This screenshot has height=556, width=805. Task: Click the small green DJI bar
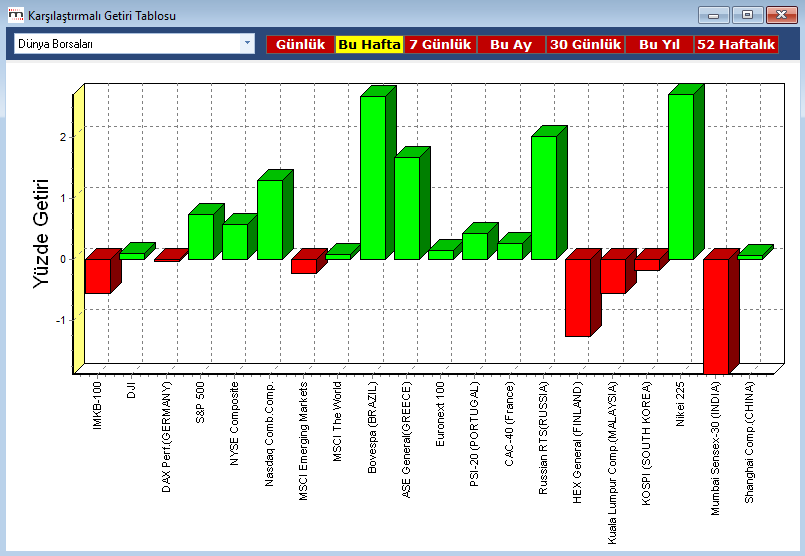132,256
